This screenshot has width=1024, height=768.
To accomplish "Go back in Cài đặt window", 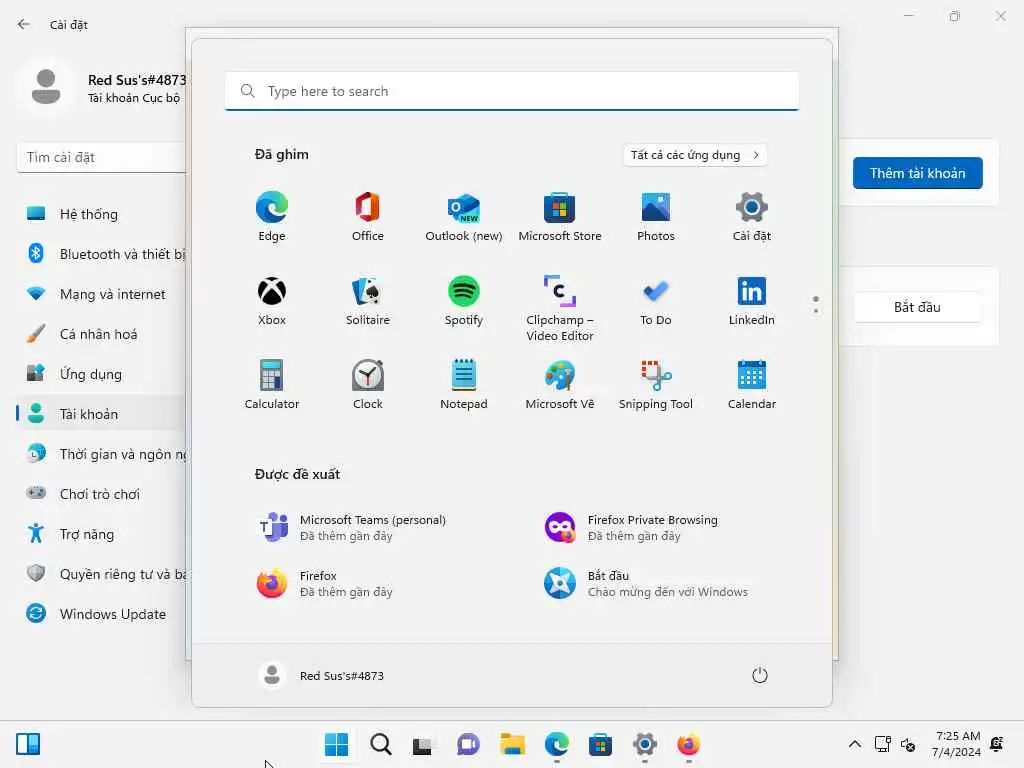I will click(x=24, y=24).
